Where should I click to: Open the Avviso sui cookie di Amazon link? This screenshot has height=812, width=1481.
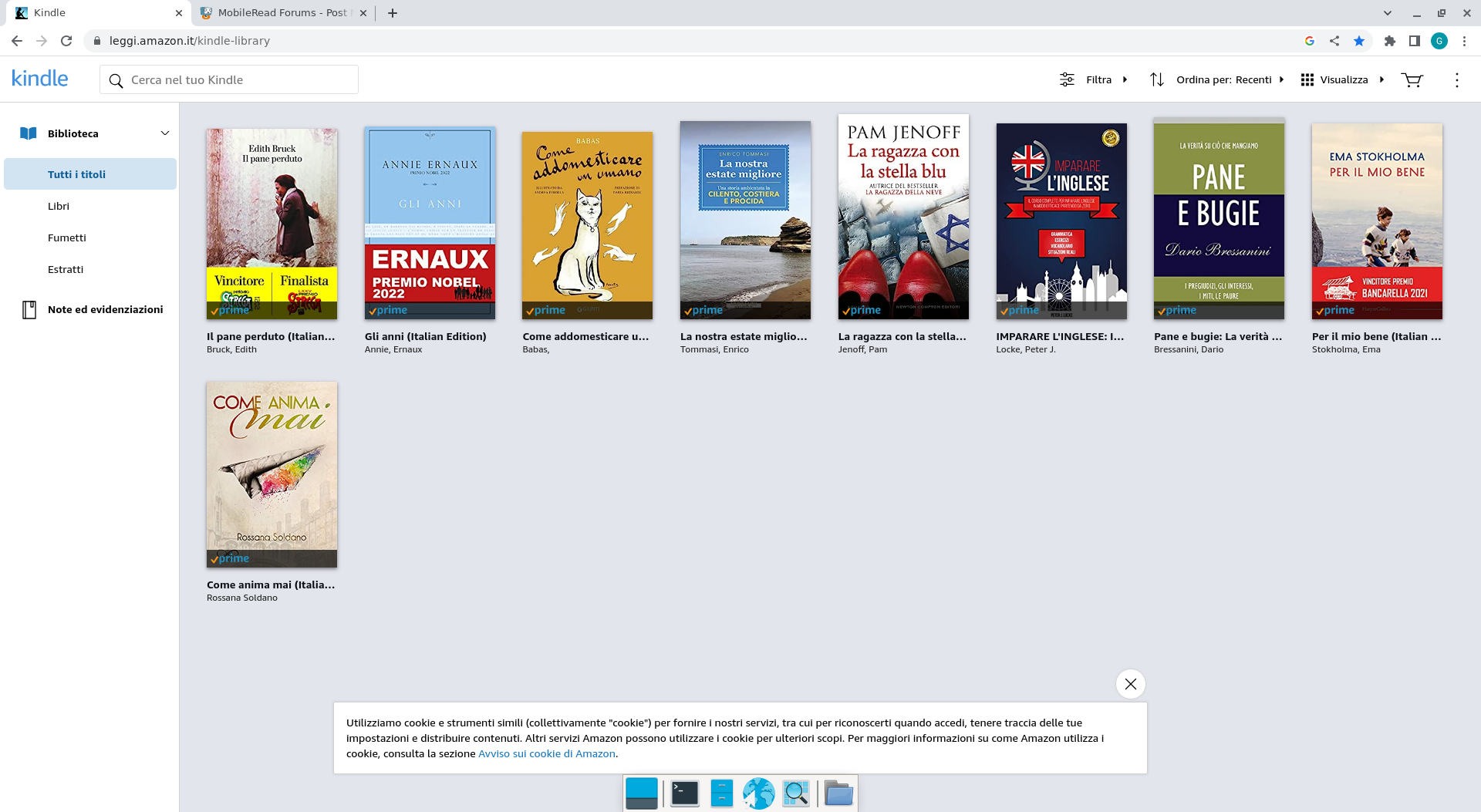547,754
